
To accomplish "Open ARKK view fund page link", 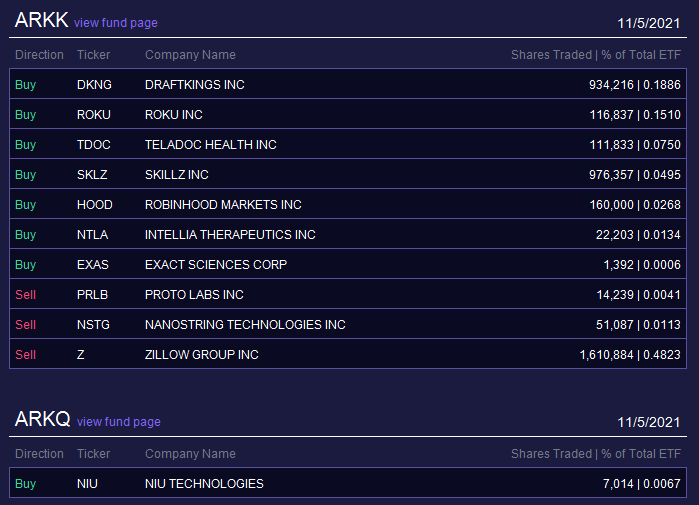I will click(x=115, y=23).
